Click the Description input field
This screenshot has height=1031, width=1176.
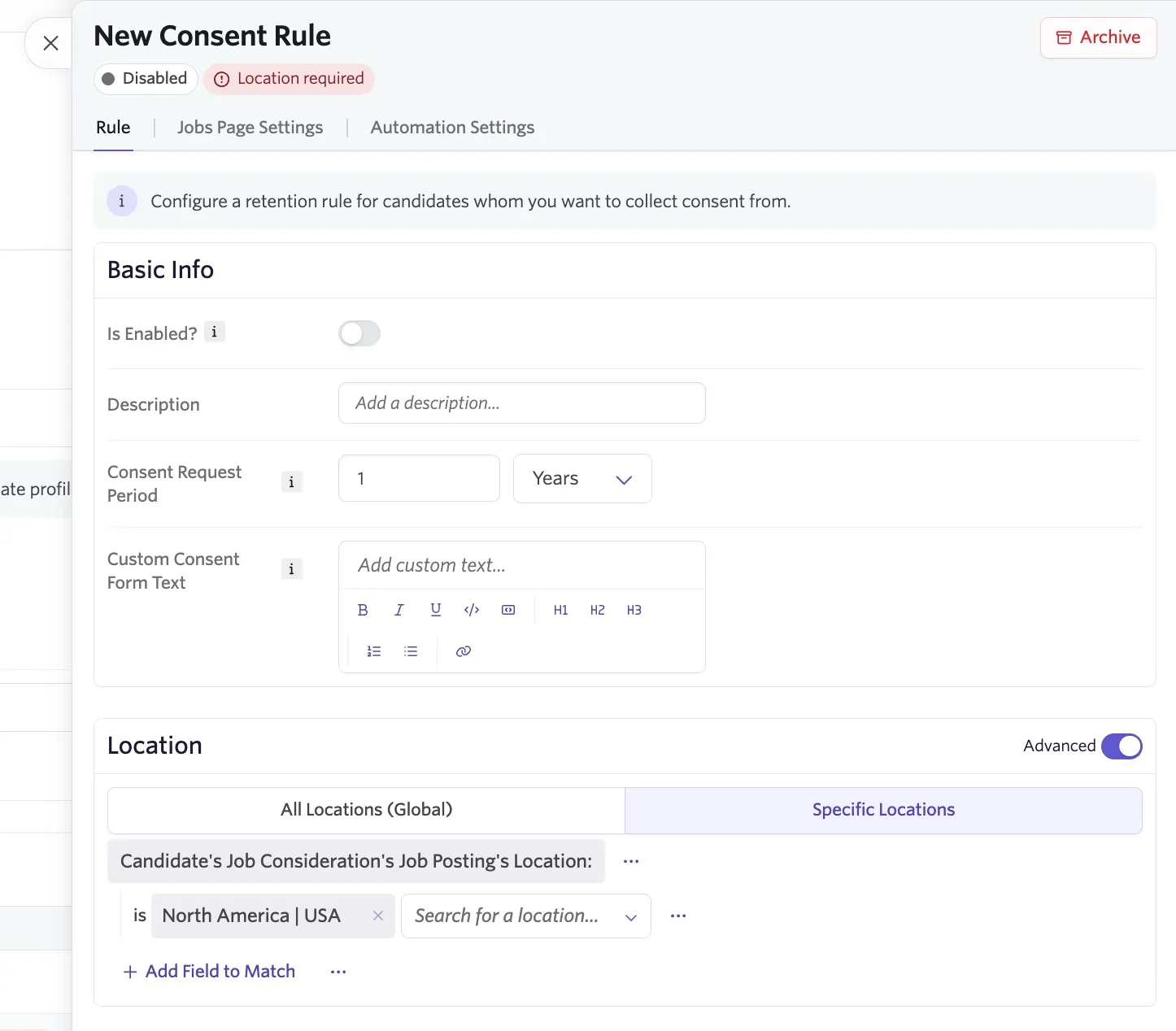point(521,403)
